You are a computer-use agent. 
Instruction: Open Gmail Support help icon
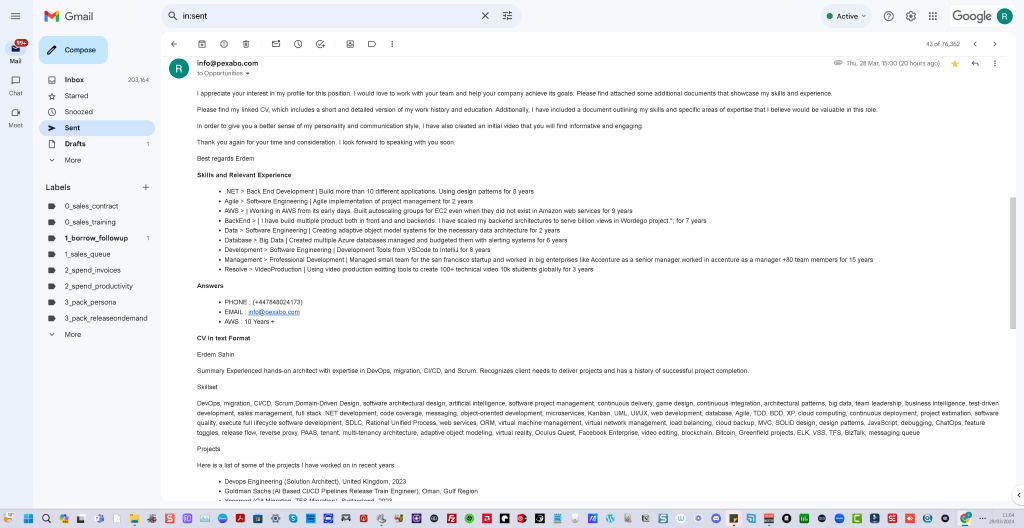tap(888, 16)
